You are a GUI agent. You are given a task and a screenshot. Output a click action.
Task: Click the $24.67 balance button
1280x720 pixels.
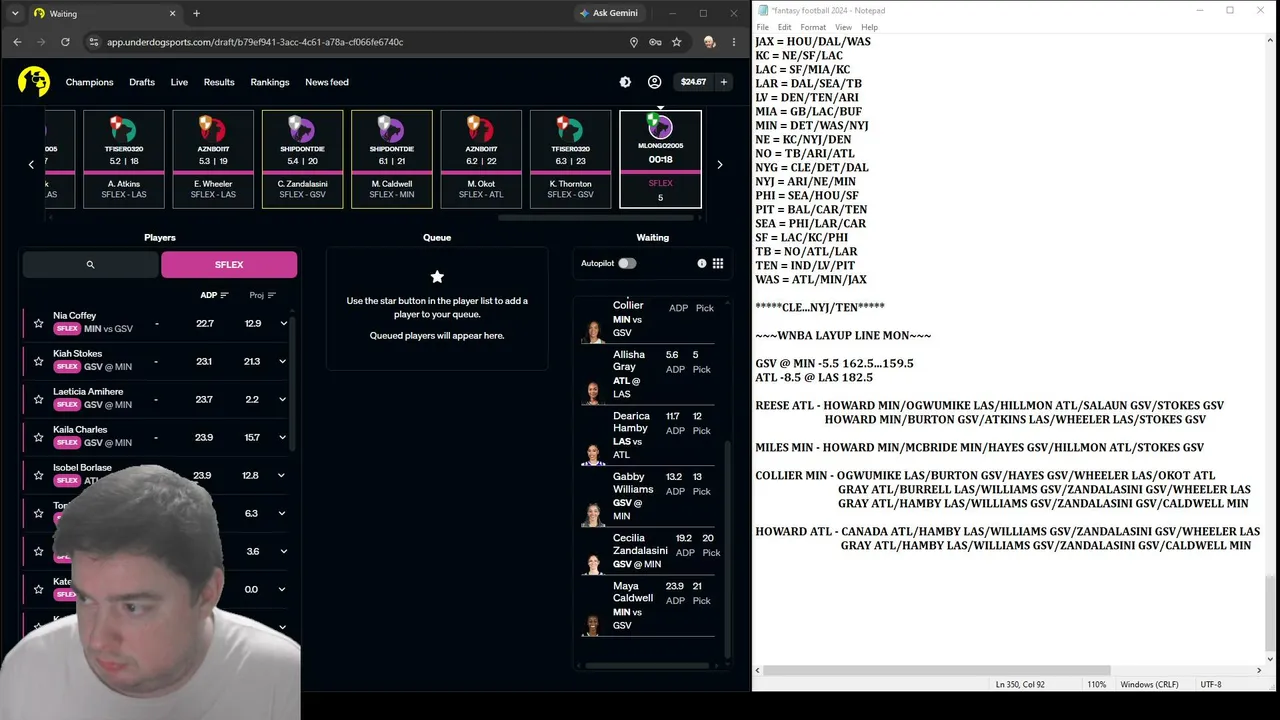(x=693, y=82)
